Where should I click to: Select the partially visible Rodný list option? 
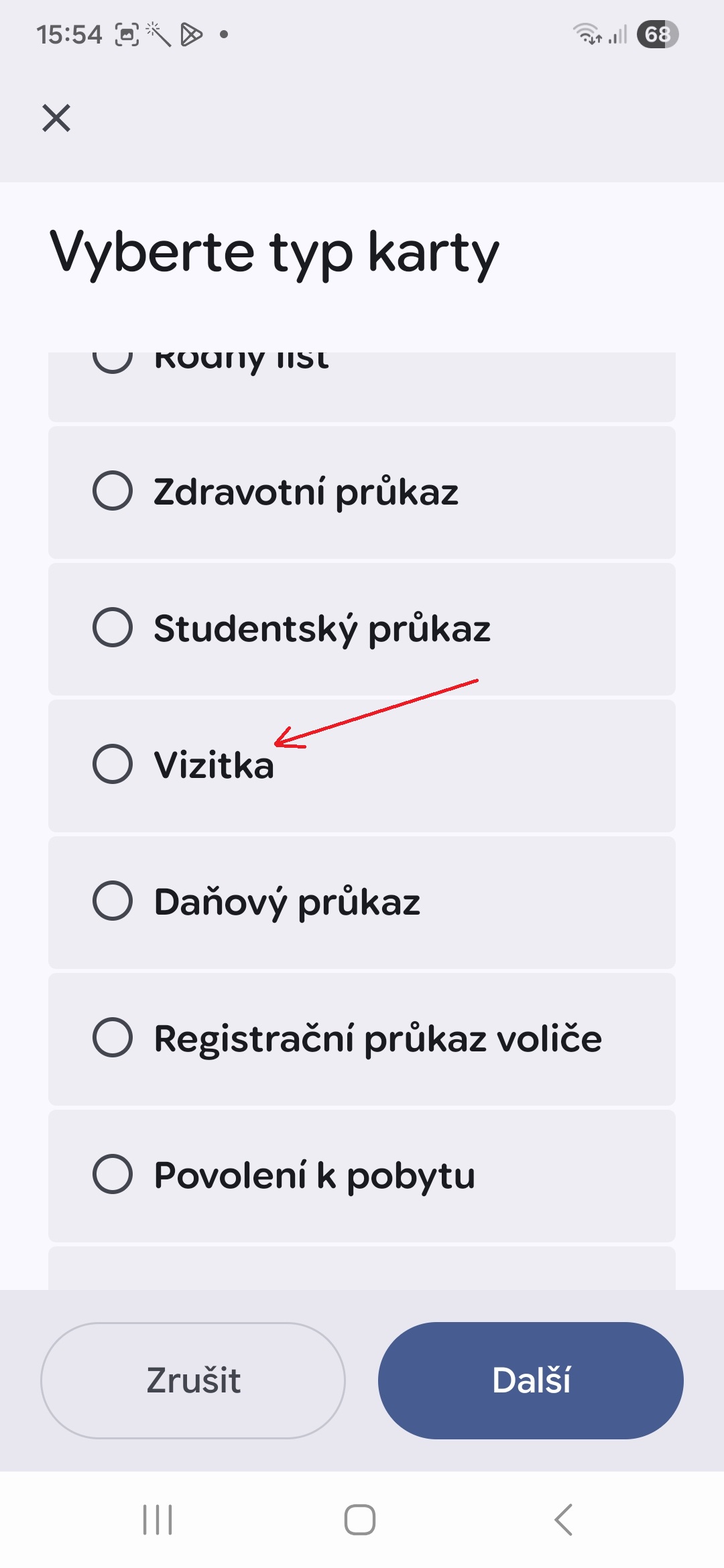(113, 362)
